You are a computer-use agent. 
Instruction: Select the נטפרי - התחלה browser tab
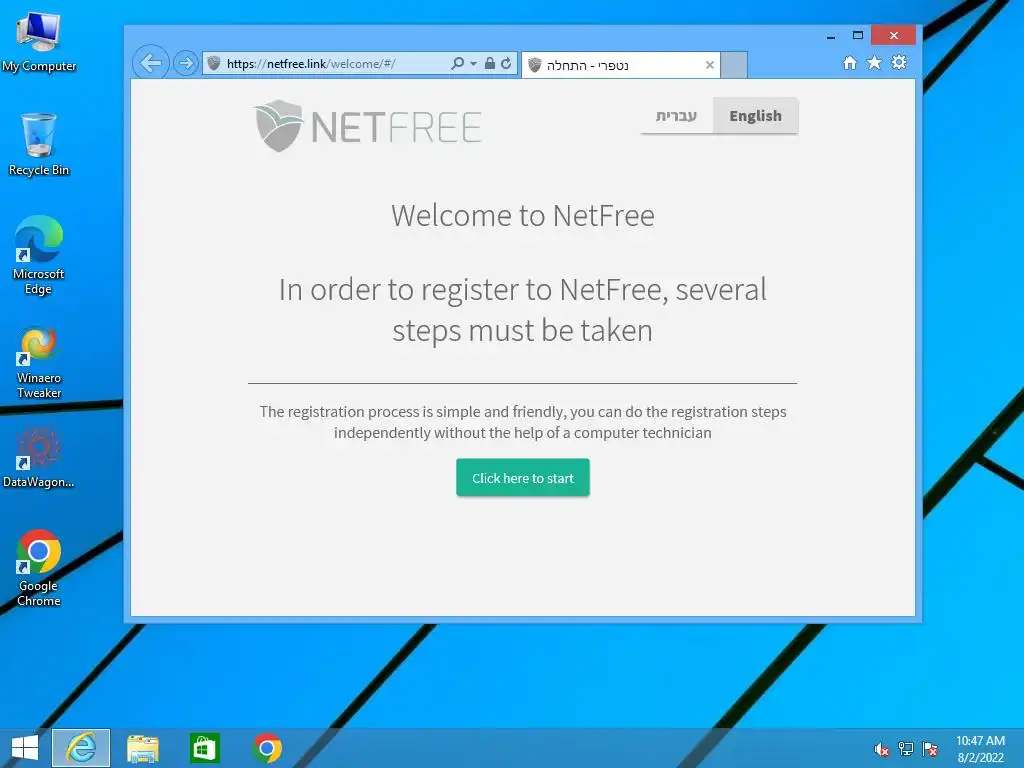coord(620,65)
